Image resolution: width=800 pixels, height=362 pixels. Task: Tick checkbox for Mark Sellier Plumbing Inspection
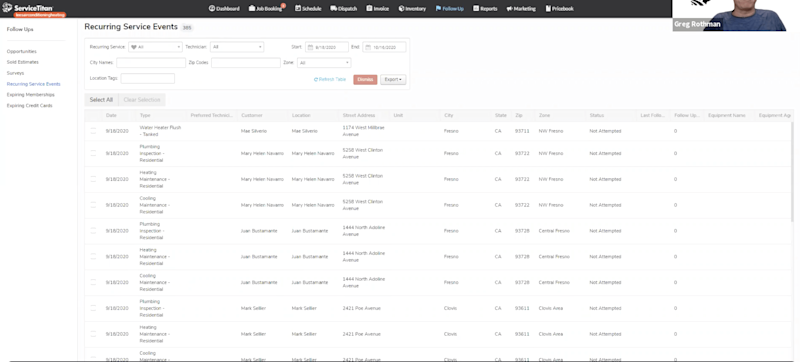point(93,308)
